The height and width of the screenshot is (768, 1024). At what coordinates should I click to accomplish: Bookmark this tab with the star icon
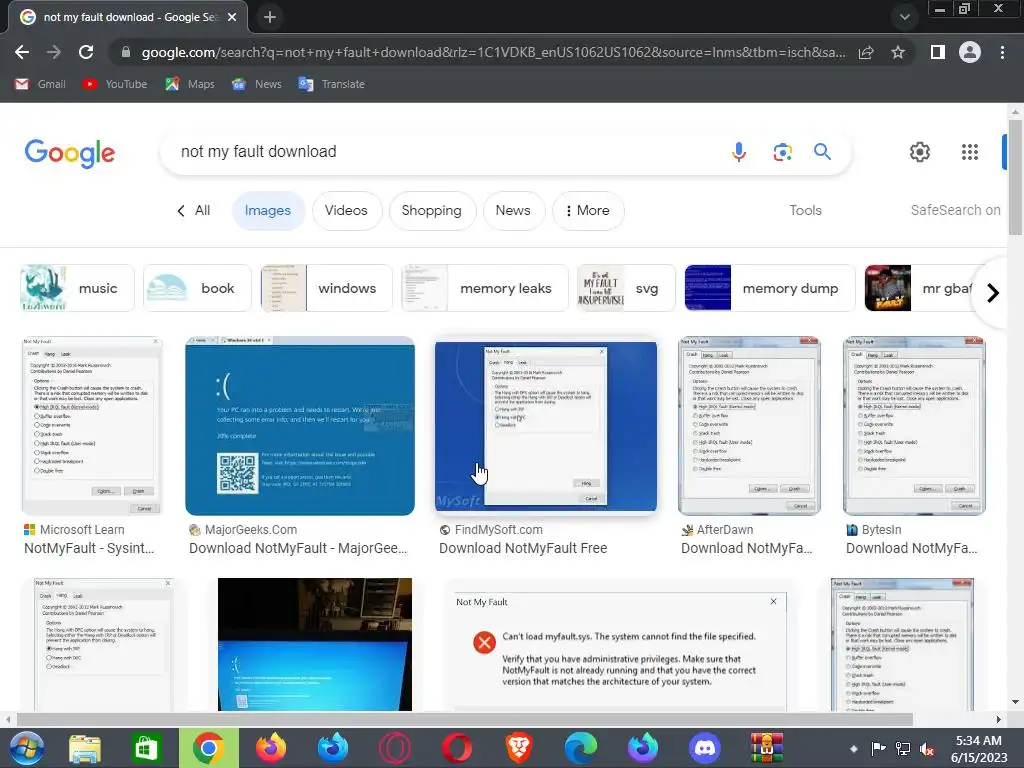(898, 52)
